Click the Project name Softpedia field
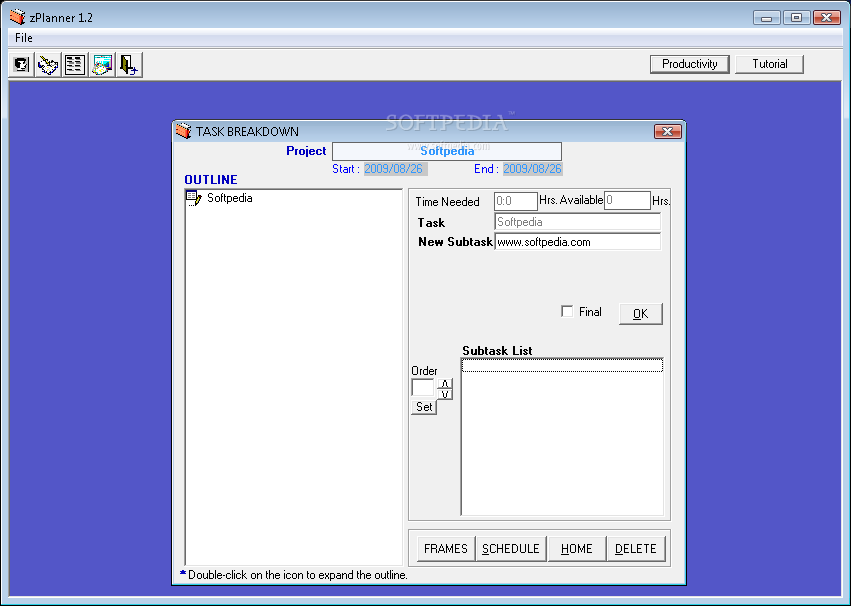Image resolution: width=851 pixels, height=606 pixels. (447, 151)
